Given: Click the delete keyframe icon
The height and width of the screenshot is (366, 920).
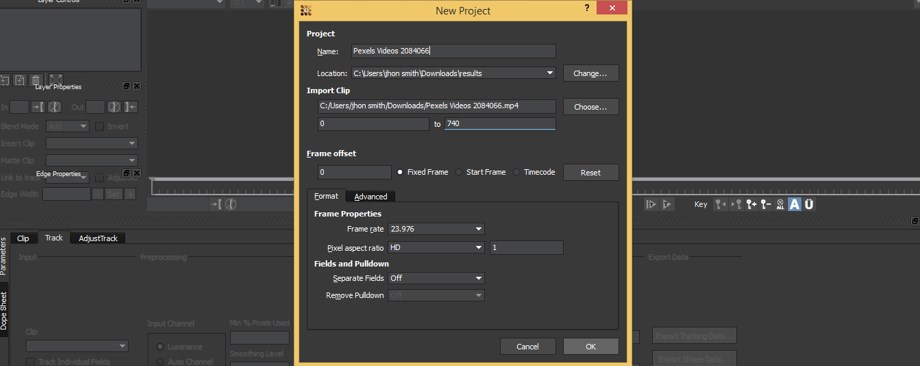Looking at the screenshot, I should (765, 204).
